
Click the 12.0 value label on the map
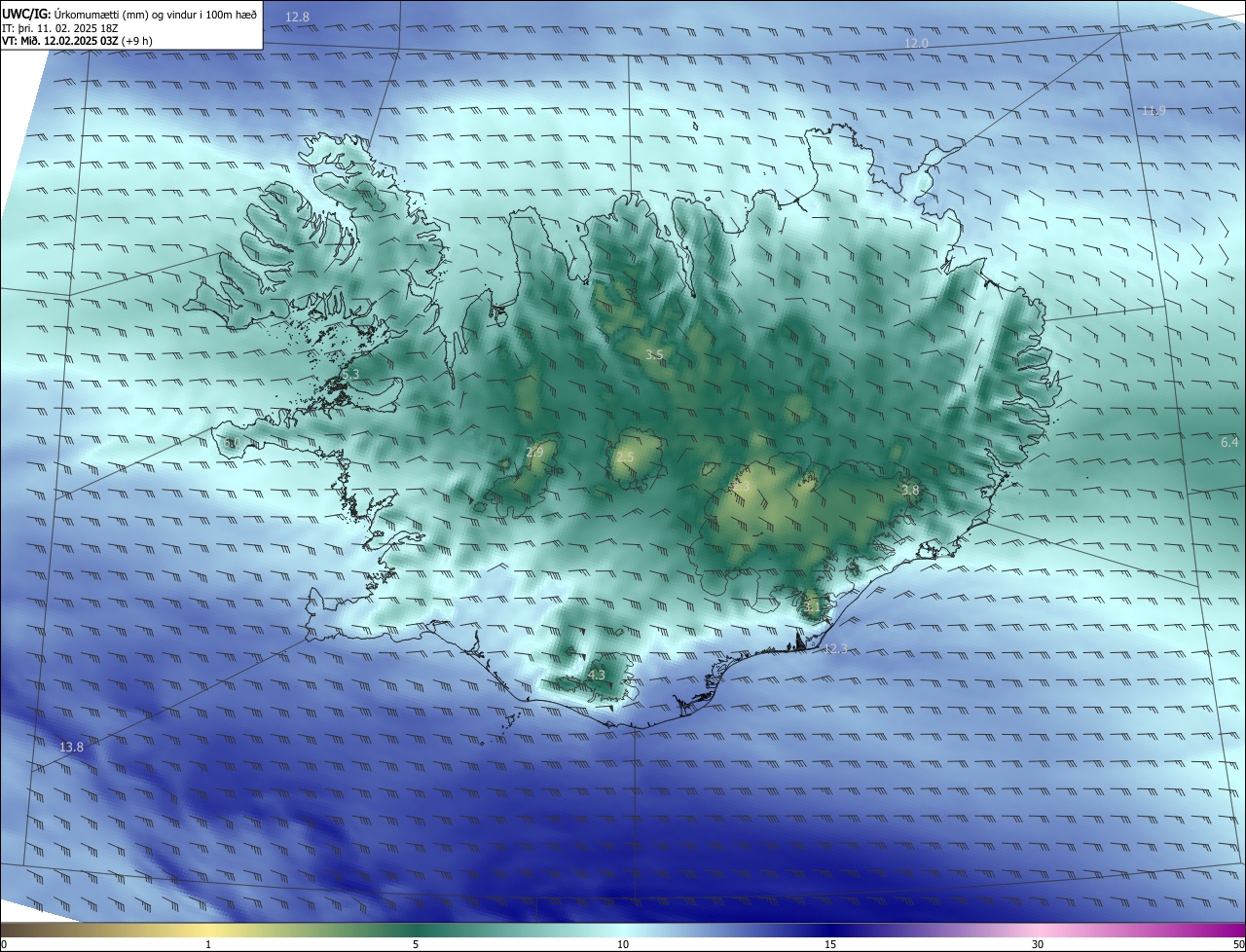pyautogui.click(x=916, y=43)
